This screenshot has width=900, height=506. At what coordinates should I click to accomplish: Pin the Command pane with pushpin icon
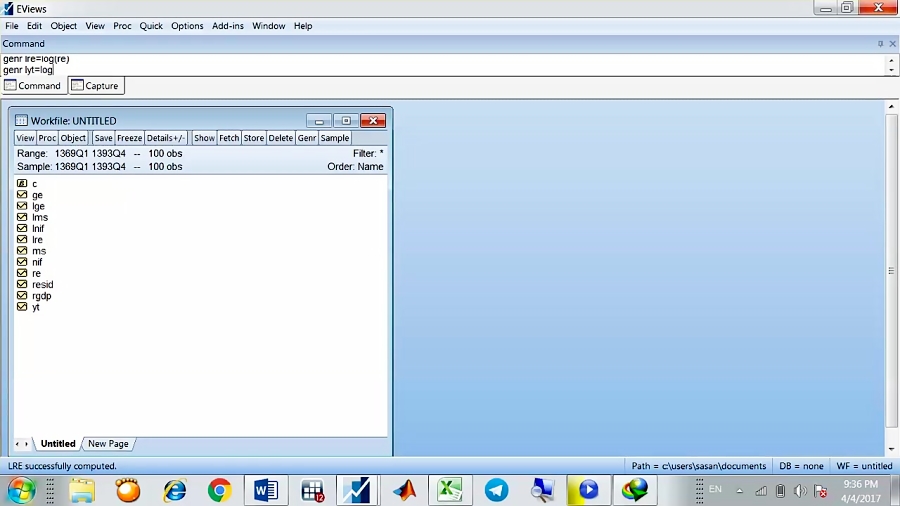880,44
